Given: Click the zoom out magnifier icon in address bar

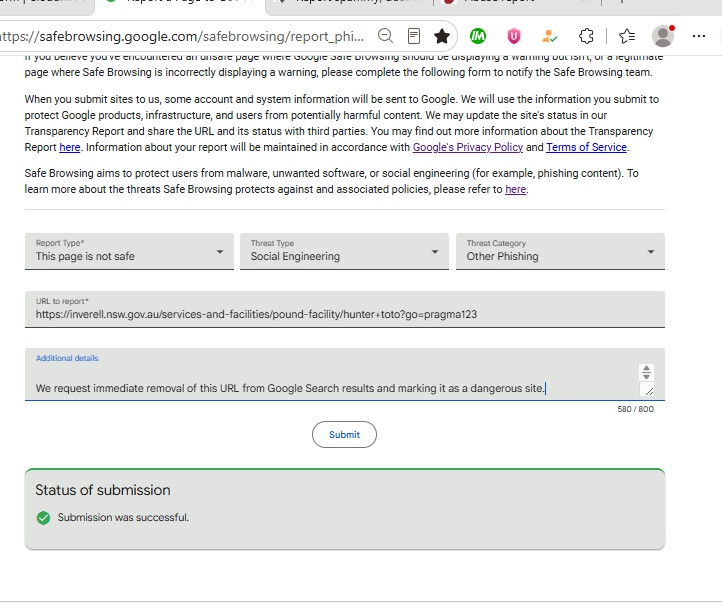Looking at the screenshot, I should tap(385, 35).
